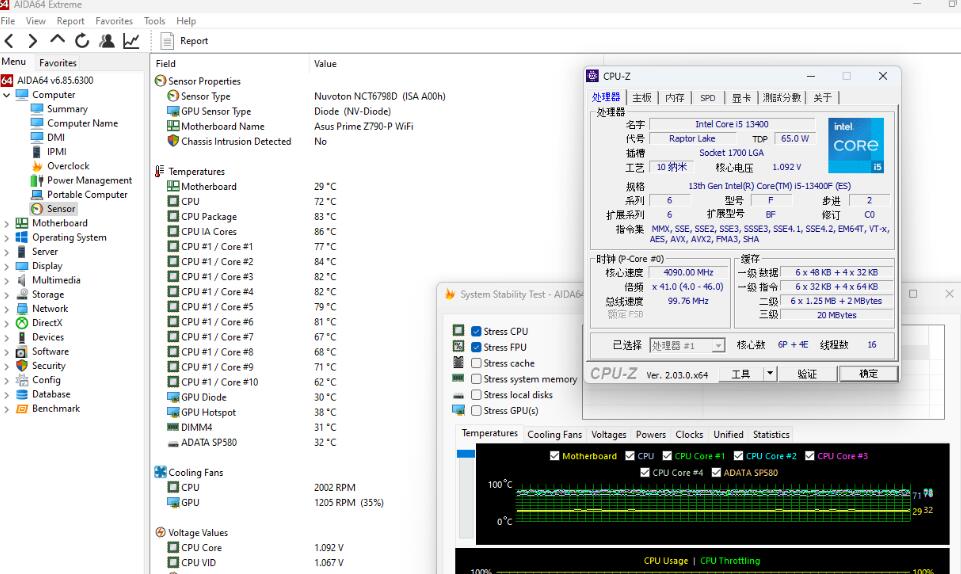
Task: Open the CPU-Z tools dropdown arrow
Action: 770,373
